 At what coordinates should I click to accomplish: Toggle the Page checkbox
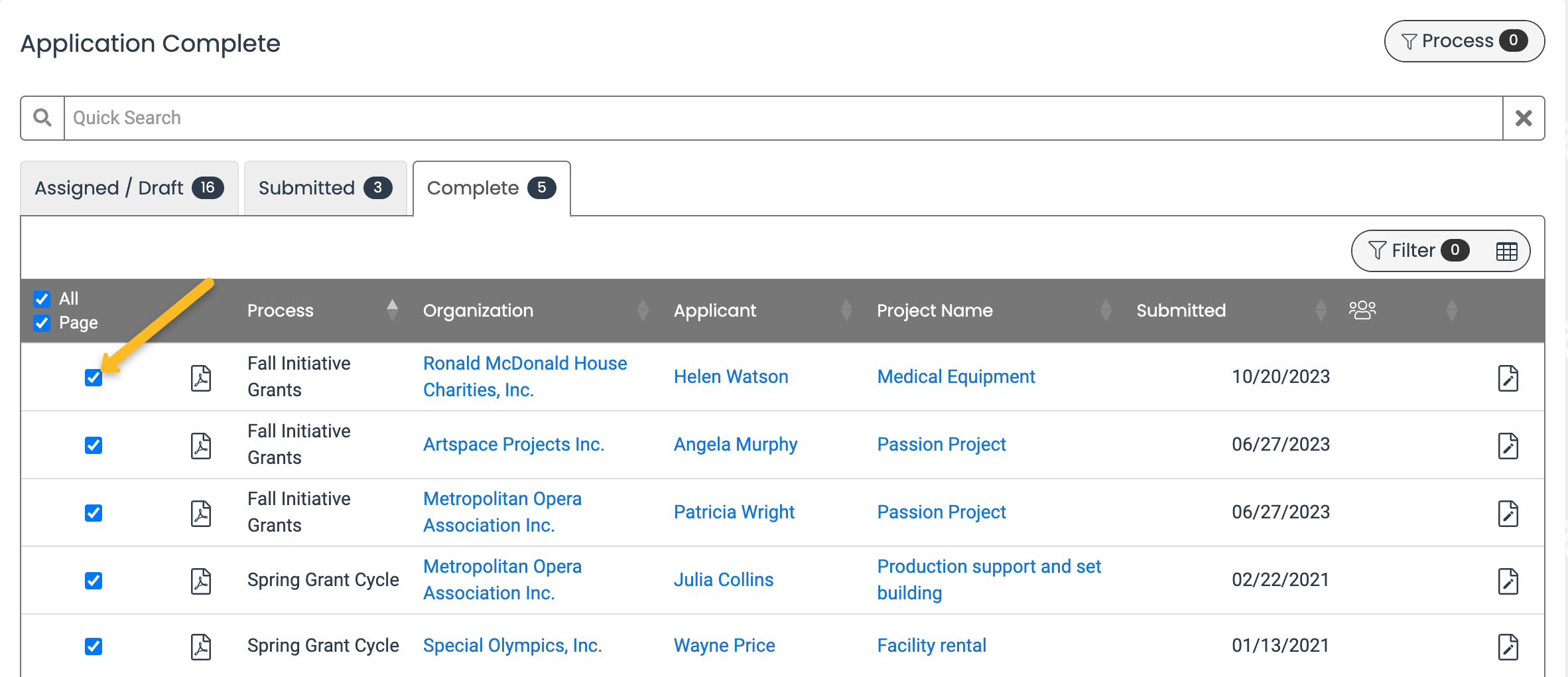[42, 323]
